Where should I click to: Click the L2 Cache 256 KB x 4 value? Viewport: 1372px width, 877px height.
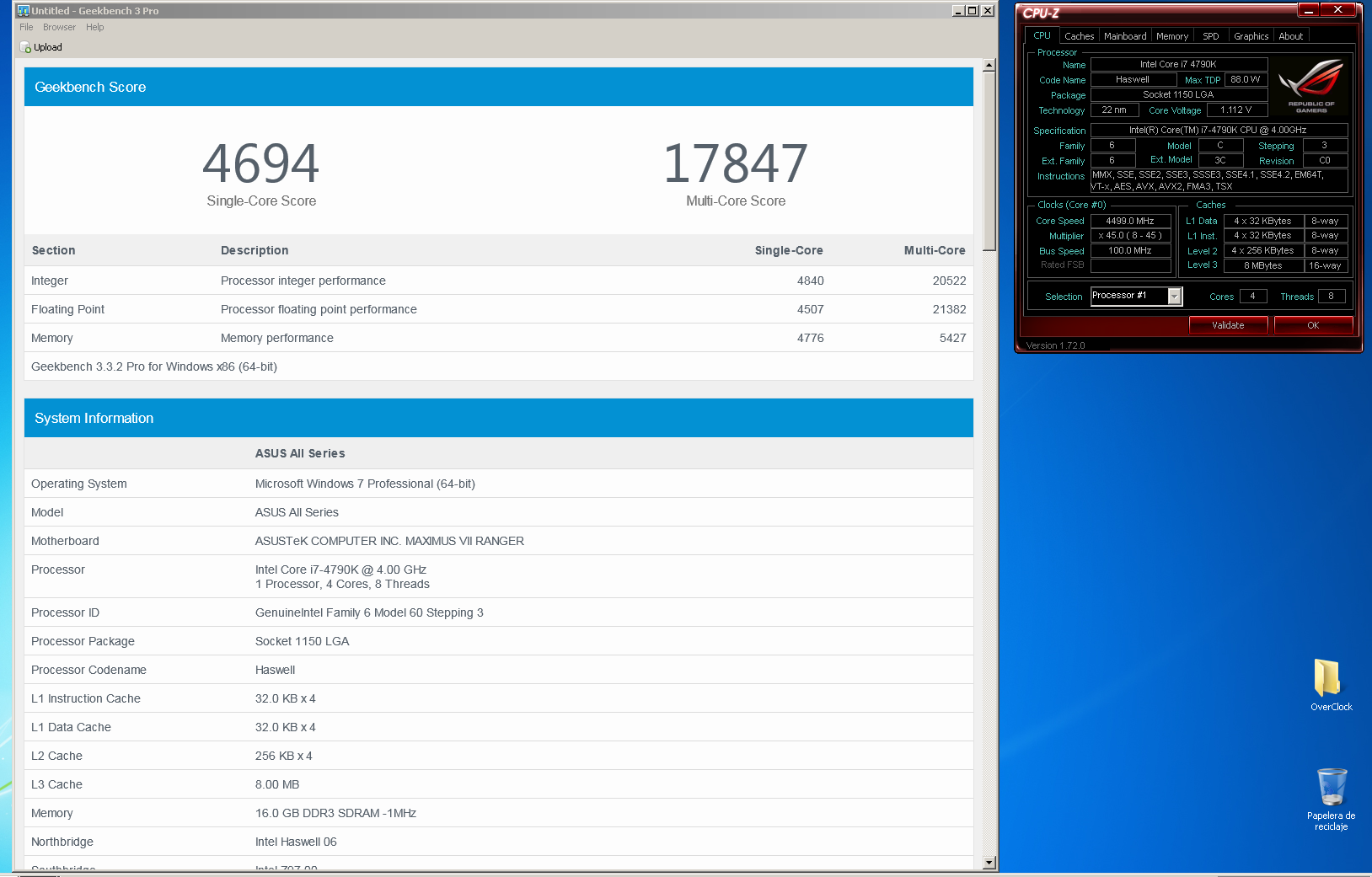[x=284, y=756]
